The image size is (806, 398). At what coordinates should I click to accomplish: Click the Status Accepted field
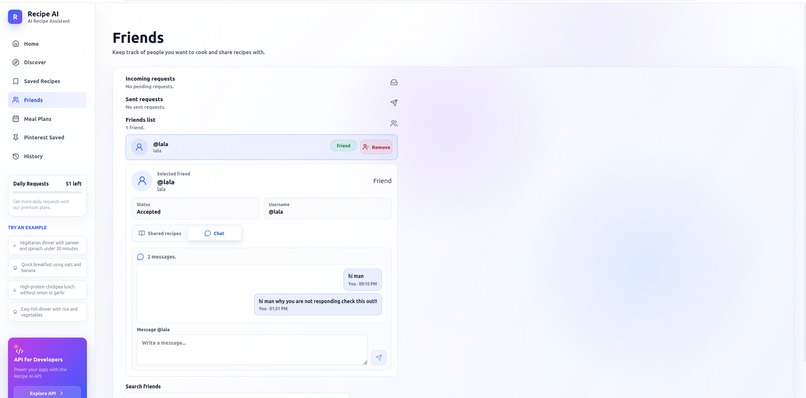[x=195, y=208]
